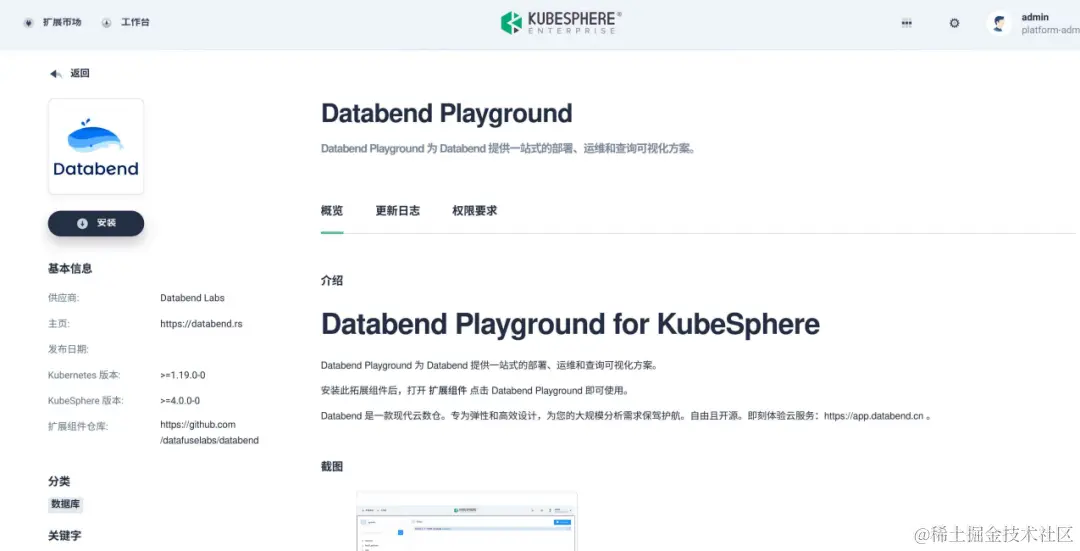
Task: Click the admin user avatar
Action: [x=999, y=23]
